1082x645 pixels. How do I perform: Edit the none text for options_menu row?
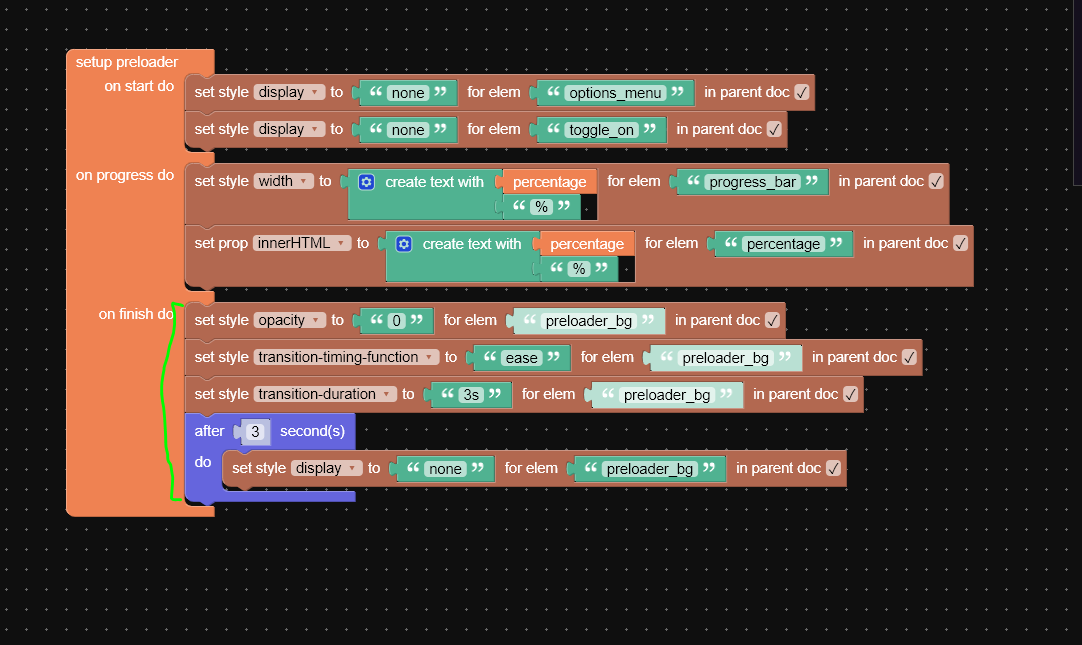[408, 93]
